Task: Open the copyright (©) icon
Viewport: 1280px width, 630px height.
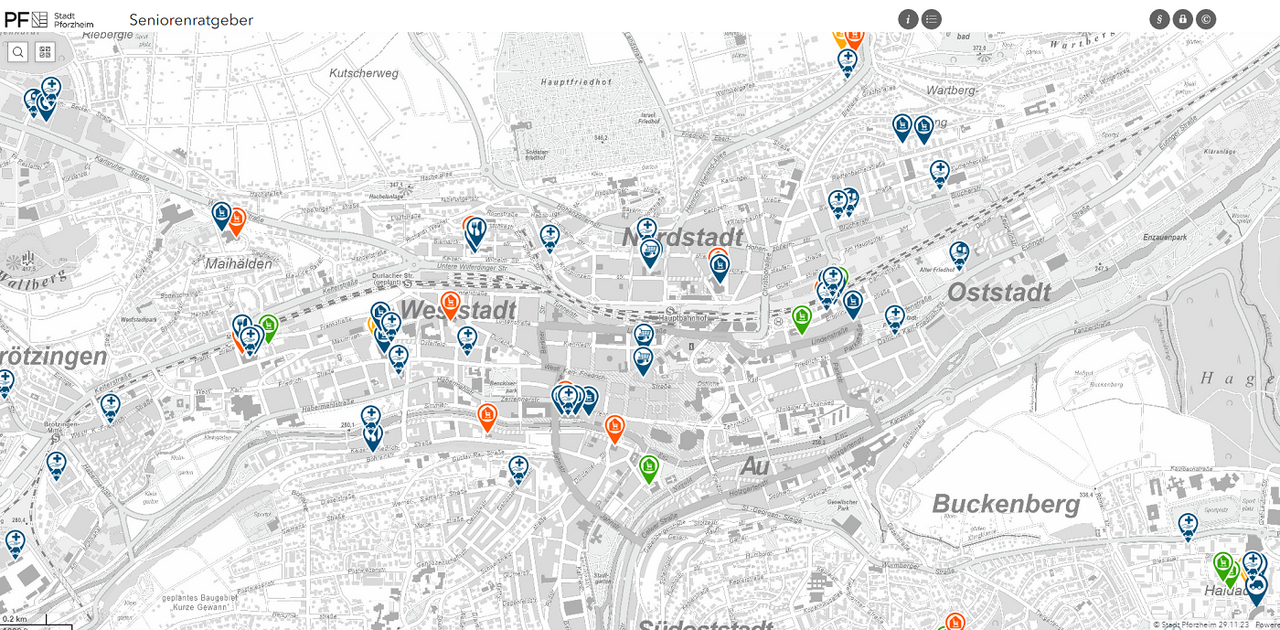Action: [1205, 18]
